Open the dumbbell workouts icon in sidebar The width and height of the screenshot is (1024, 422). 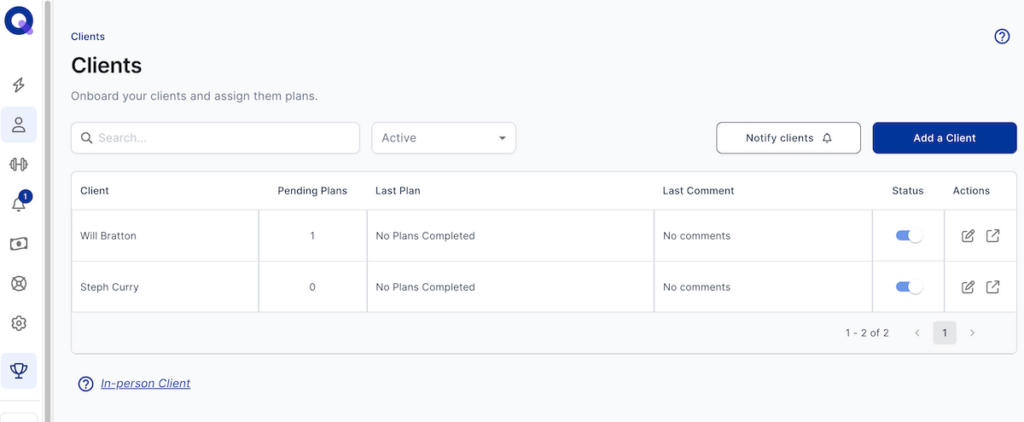point(18,164)
